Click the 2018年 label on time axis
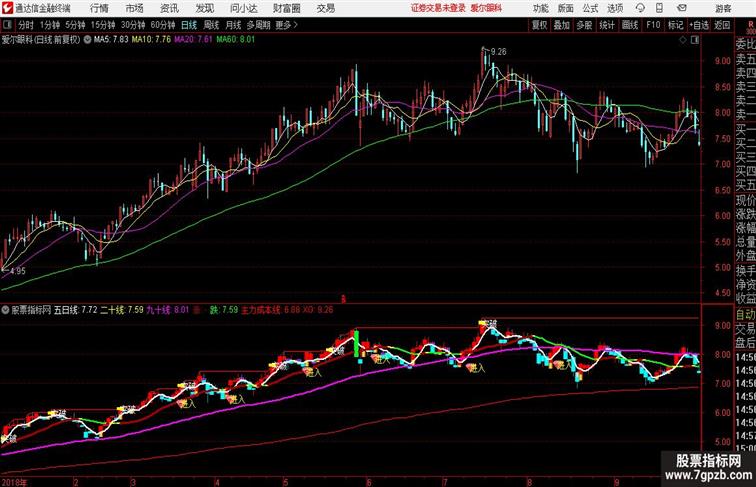 (14, 482)
